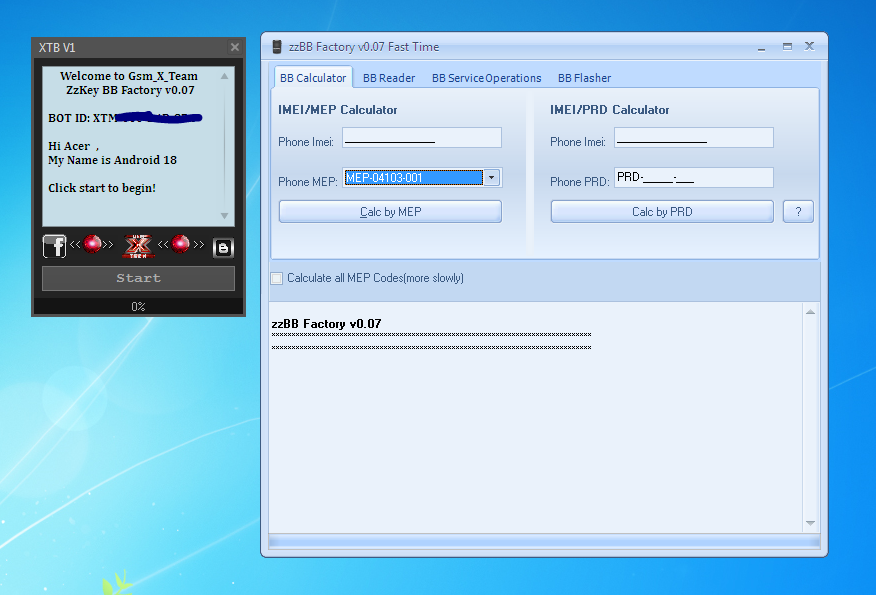
Task: Open the question mark help icon
Action: (x=798, y=211)
